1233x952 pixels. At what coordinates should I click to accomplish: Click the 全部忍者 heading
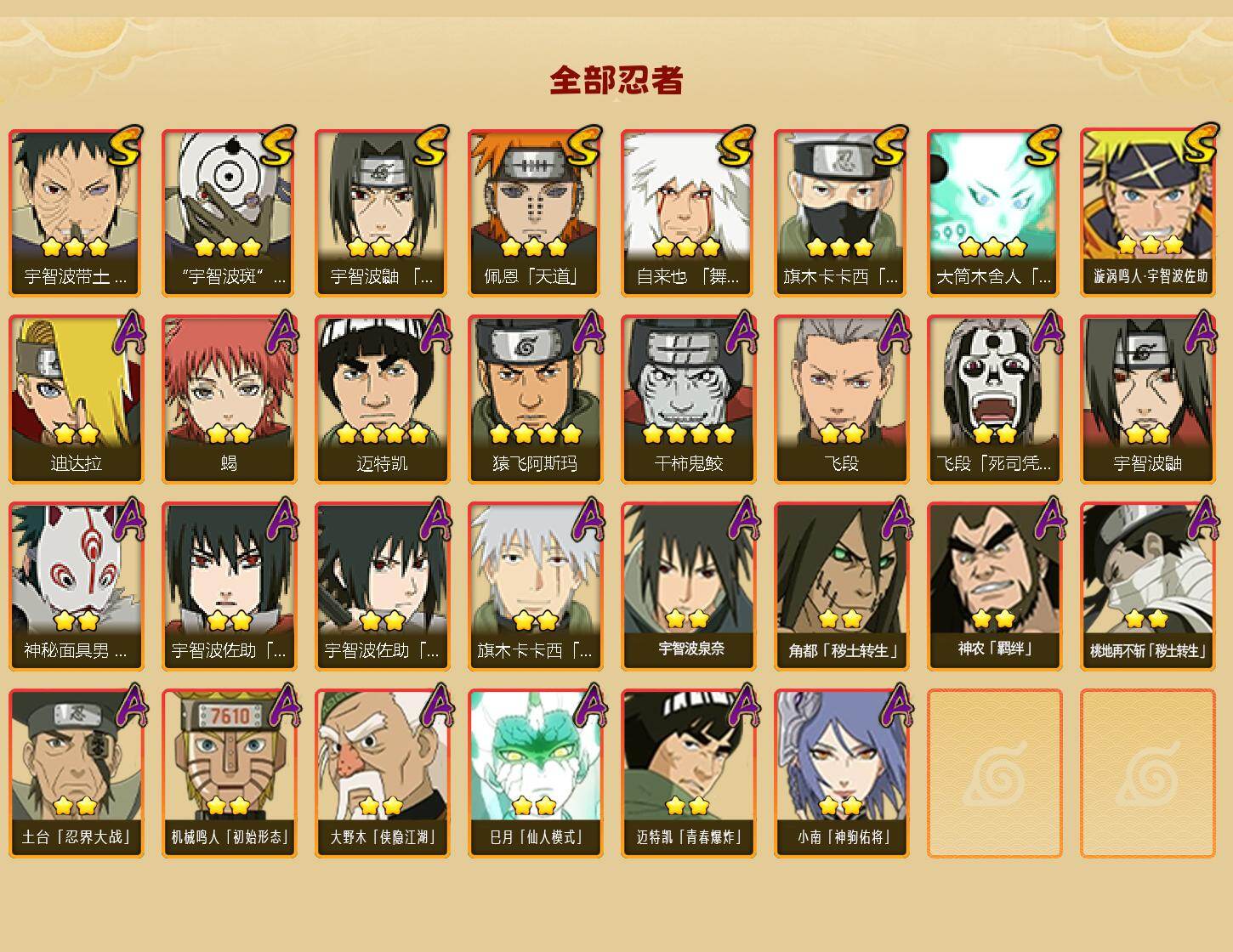pos(616,80)
